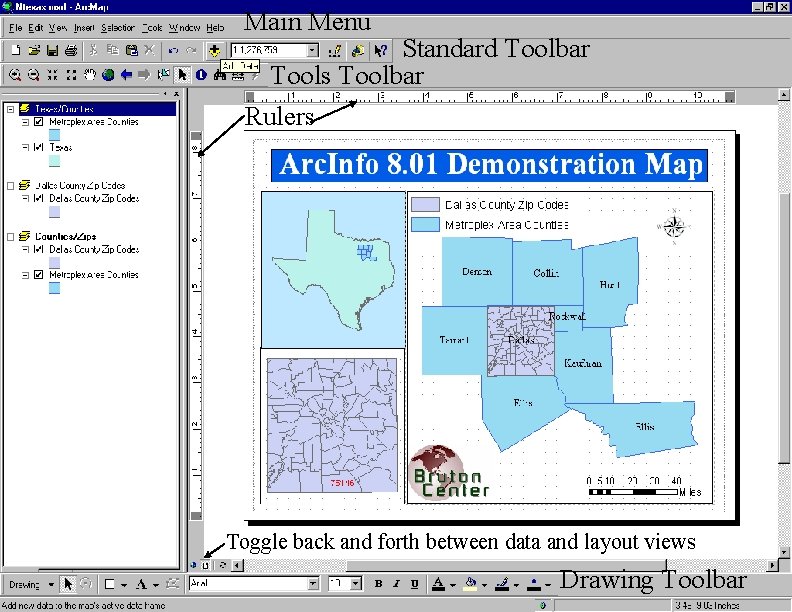Select the Measure ruler tool
Viewport: 792px width, 612px height.
click(238, 77)
